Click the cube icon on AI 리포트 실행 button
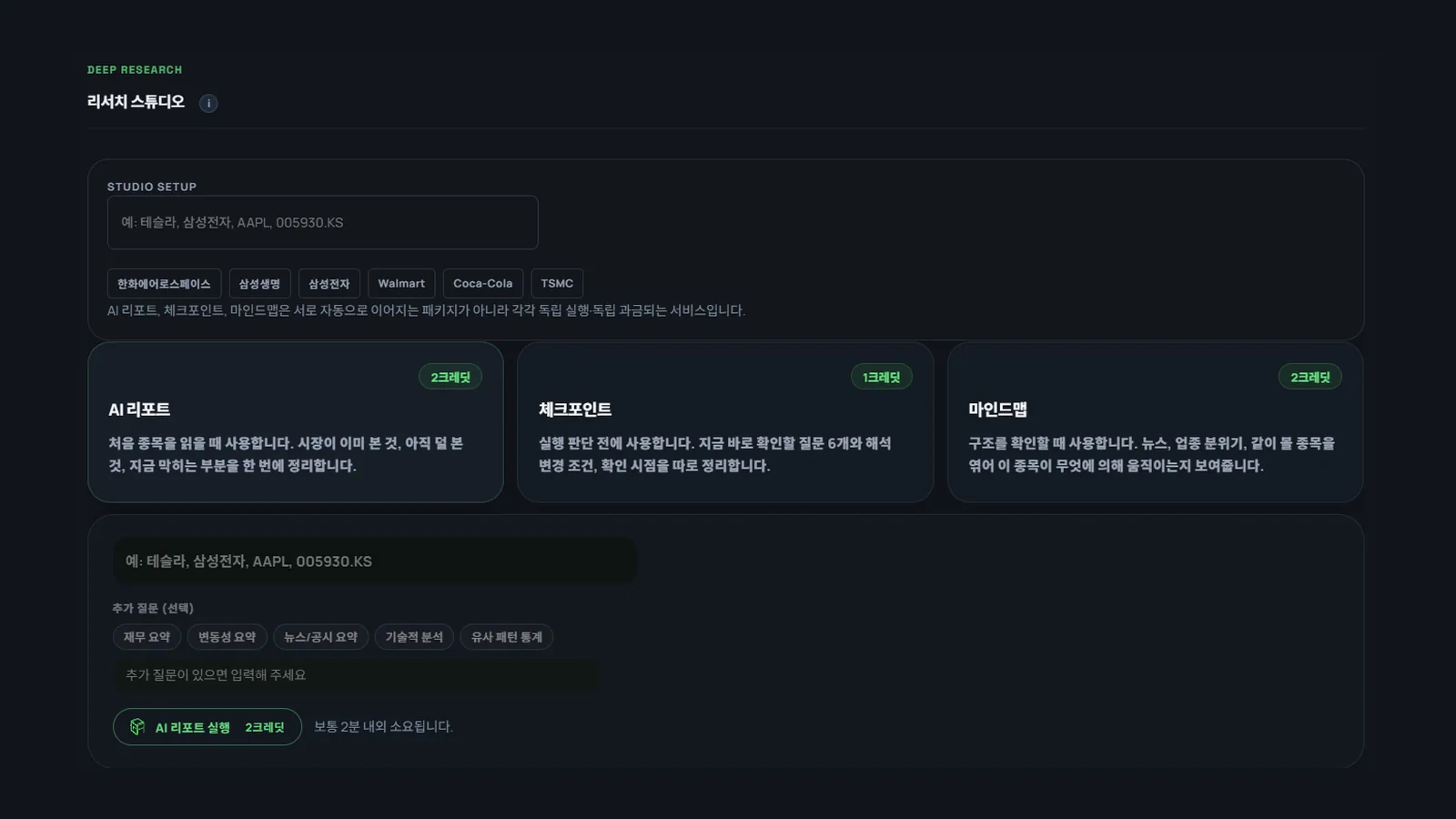Image resolution: width=1456 pixels, height=819 pixels. pos(137,726)
